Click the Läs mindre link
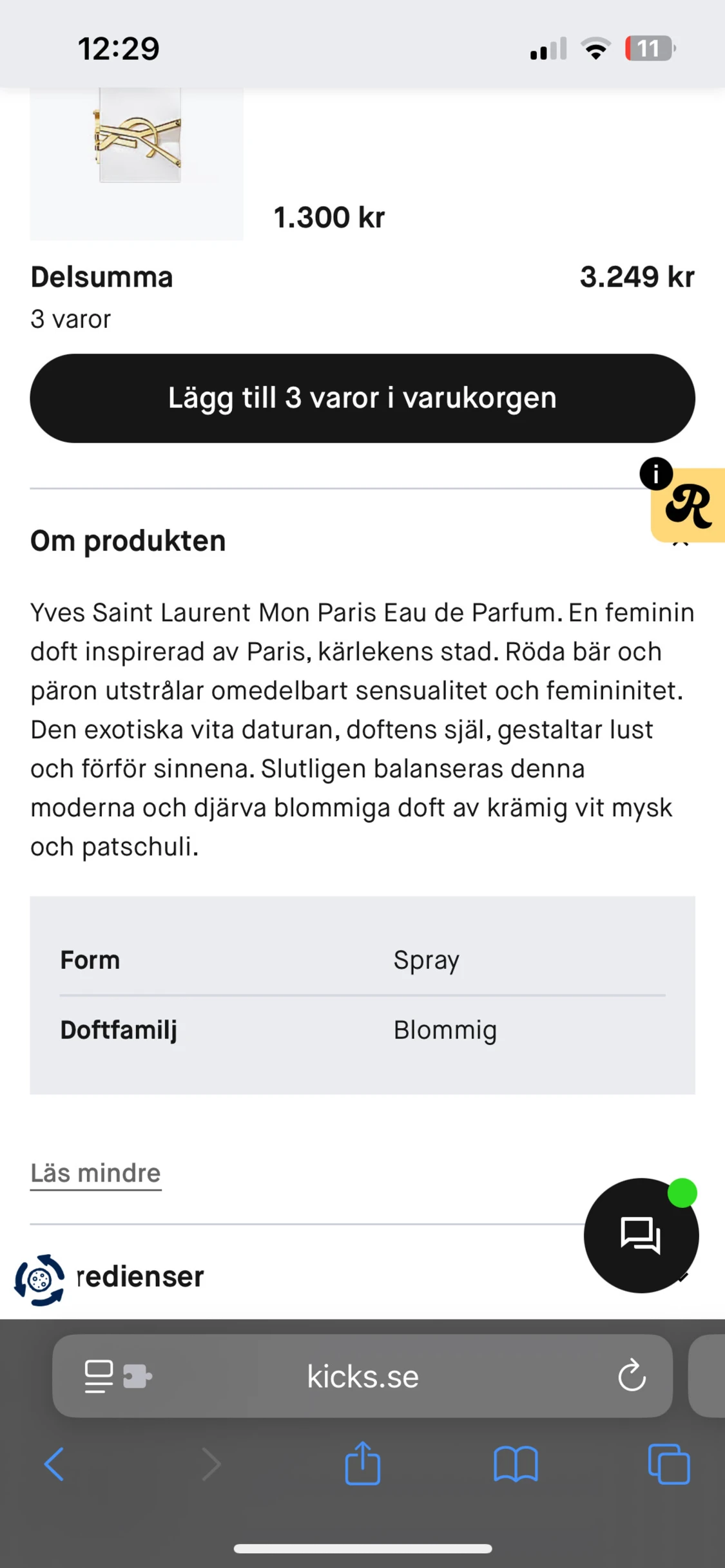 pyautogui.click(x=95, y=1173)
